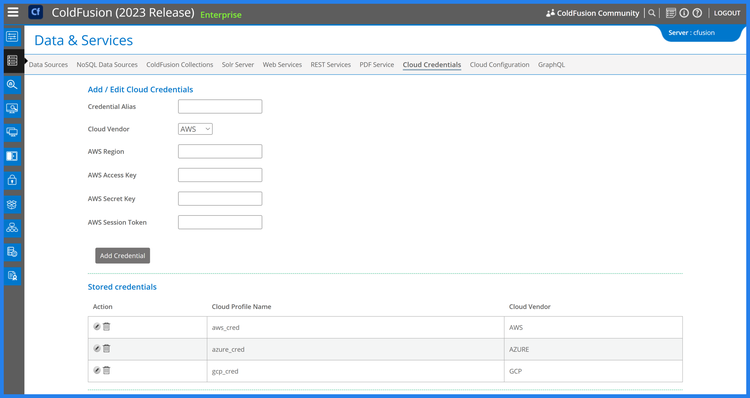Click the bottom sidebar document-user icon
750x398 pixels.
point(12,276)
